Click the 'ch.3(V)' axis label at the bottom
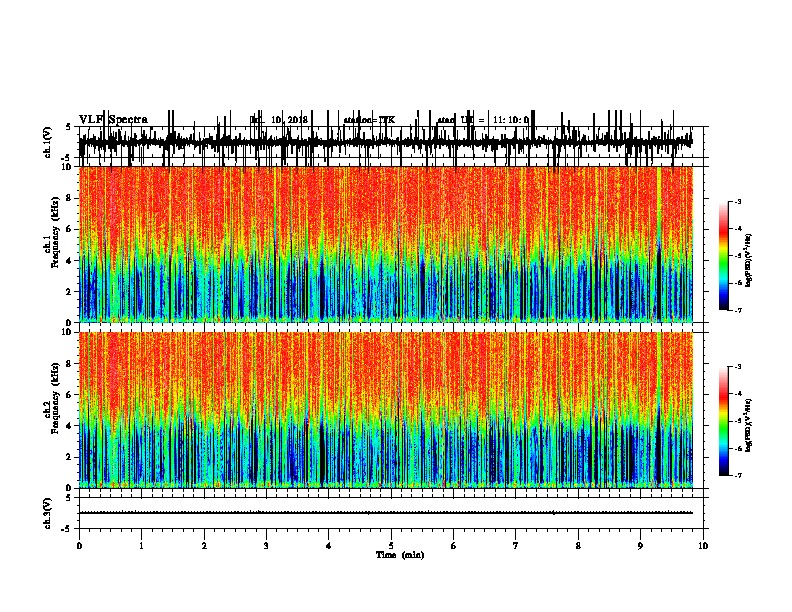 pos(48,513)
